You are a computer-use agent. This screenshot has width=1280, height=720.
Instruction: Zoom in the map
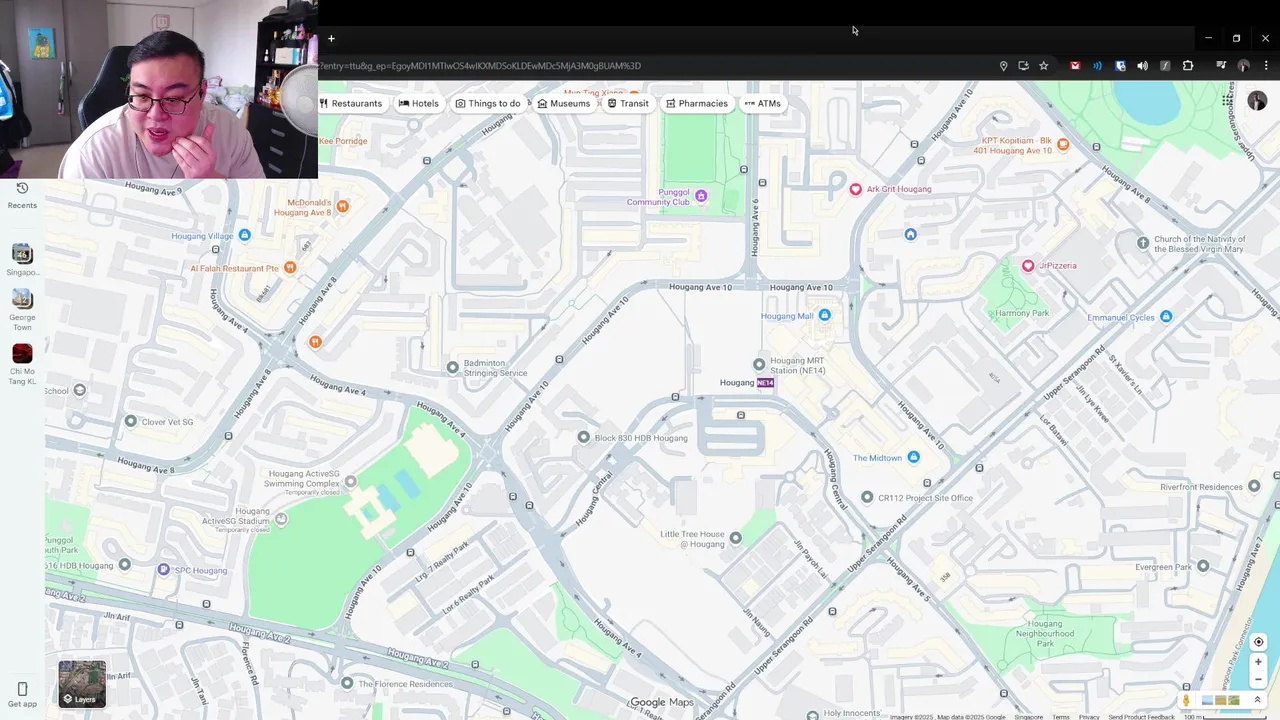click(1258, 662)
